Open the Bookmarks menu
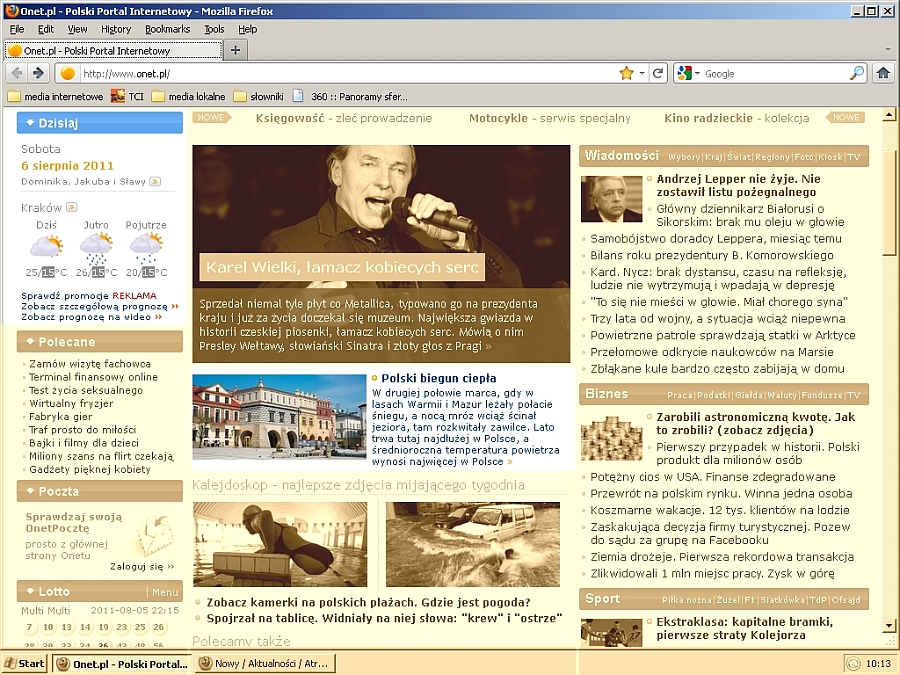The image size is (900, 675). point(168,29)
